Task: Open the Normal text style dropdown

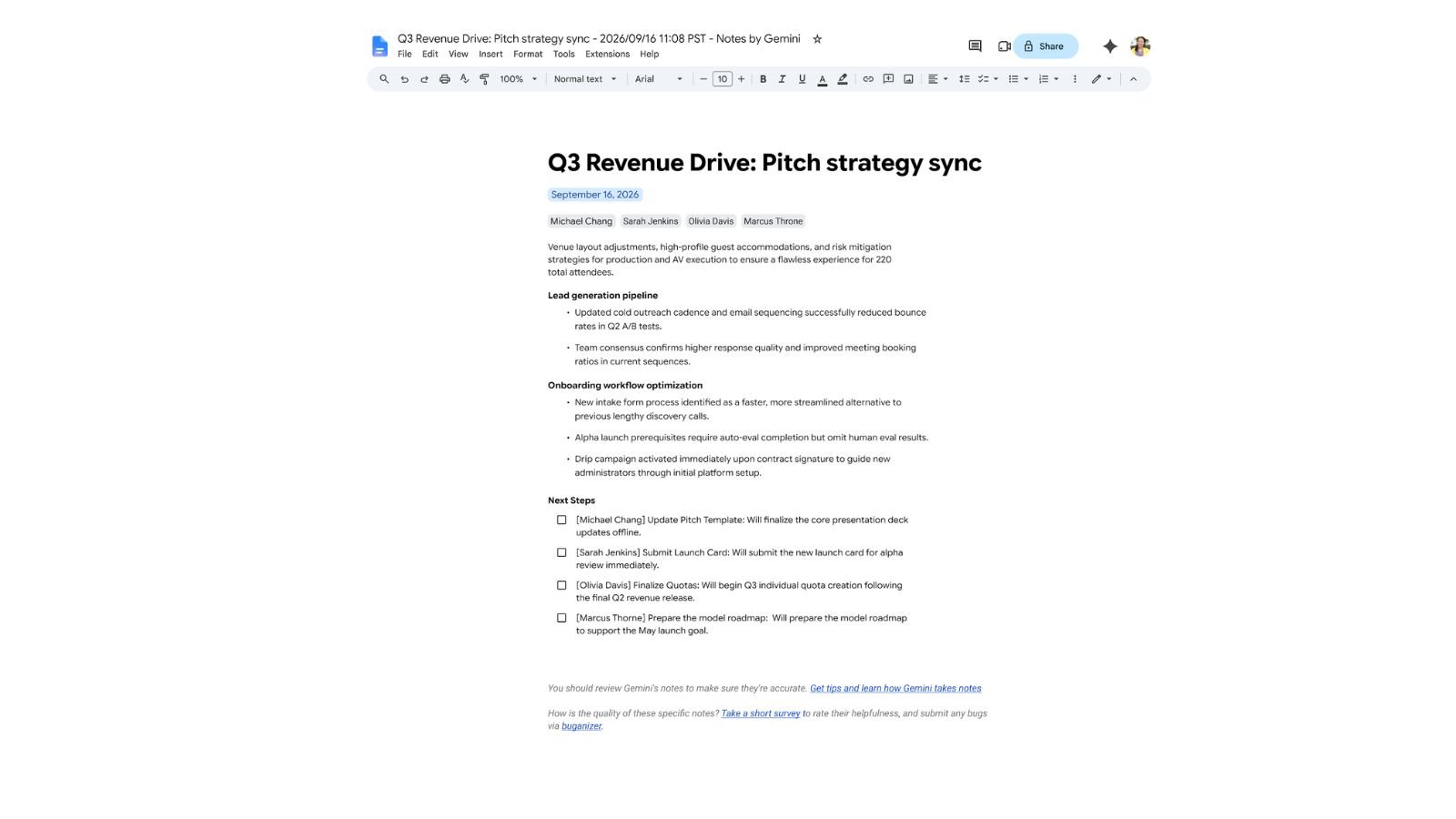Action: pos(585,79)
